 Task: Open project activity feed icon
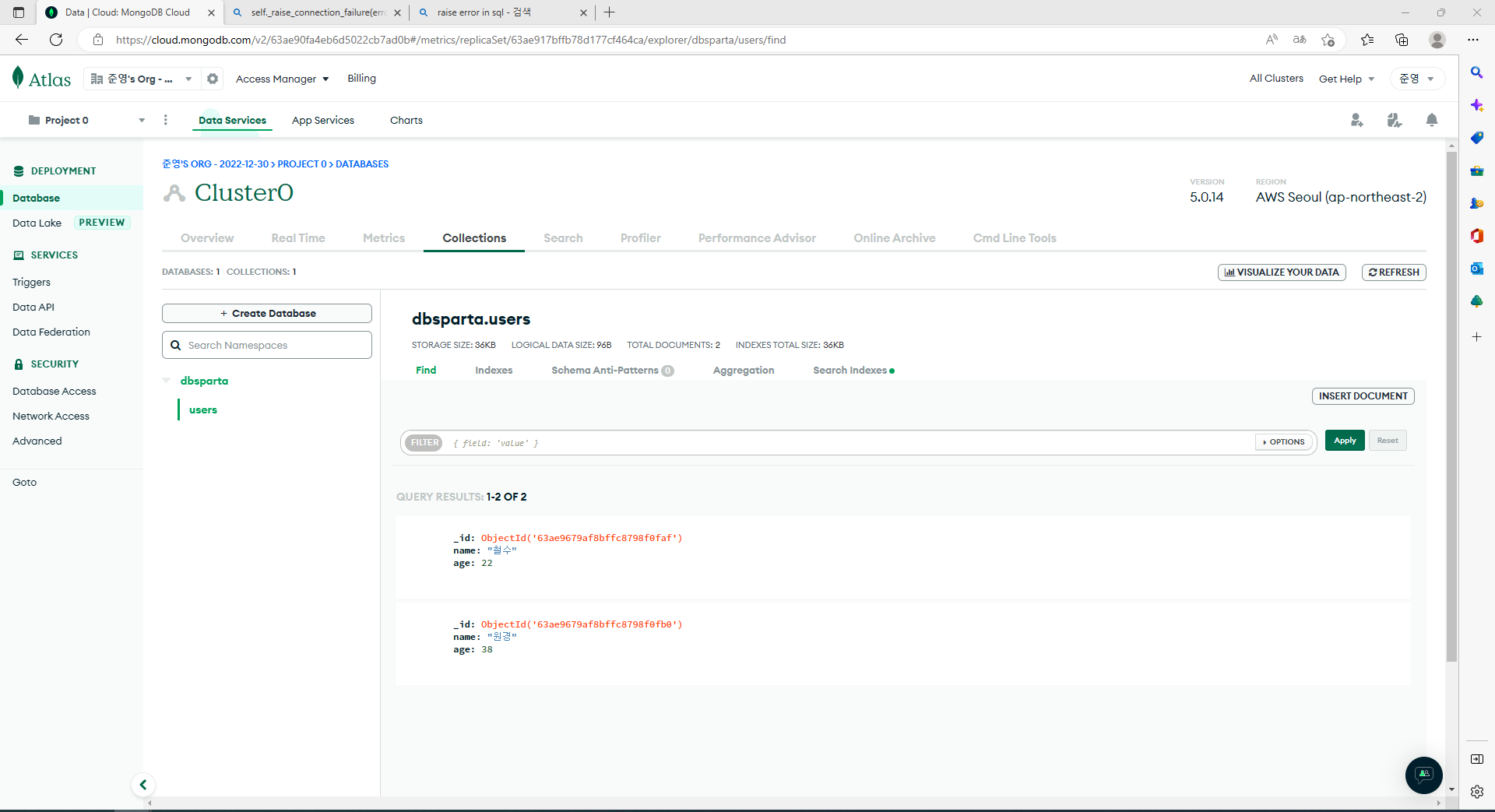[x=1395, y=120]
